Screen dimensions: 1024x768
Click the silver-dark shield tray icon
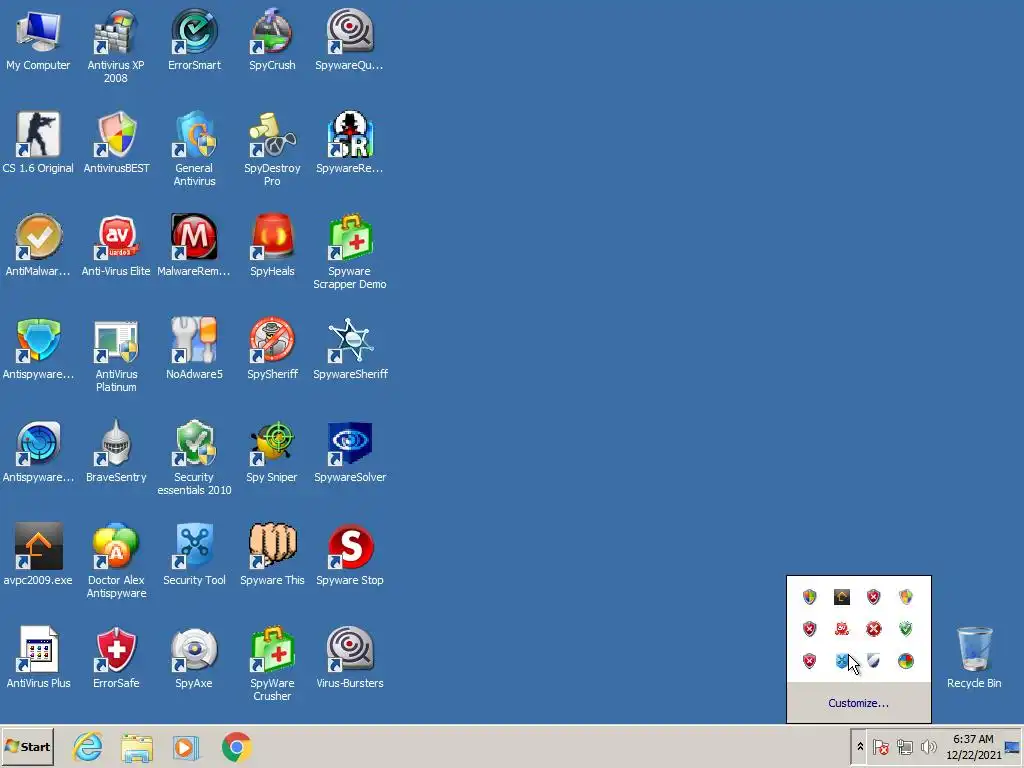(874, 661)
